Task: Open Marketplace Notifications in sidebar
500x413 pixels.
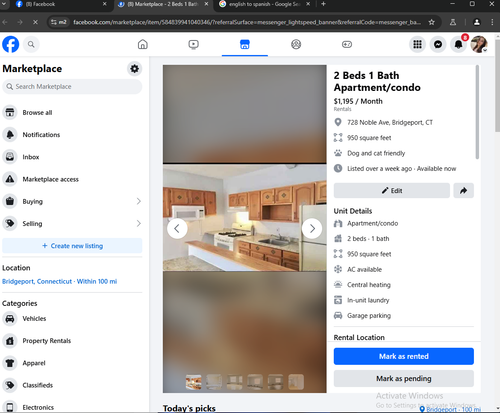Action: 72,135
